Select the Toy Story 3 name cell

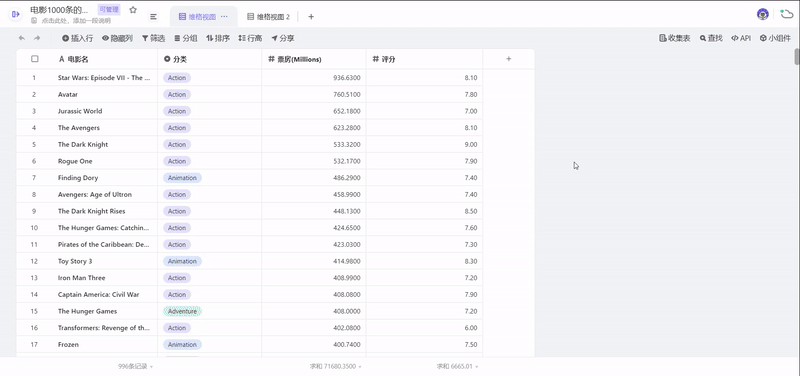pos(105,261)
